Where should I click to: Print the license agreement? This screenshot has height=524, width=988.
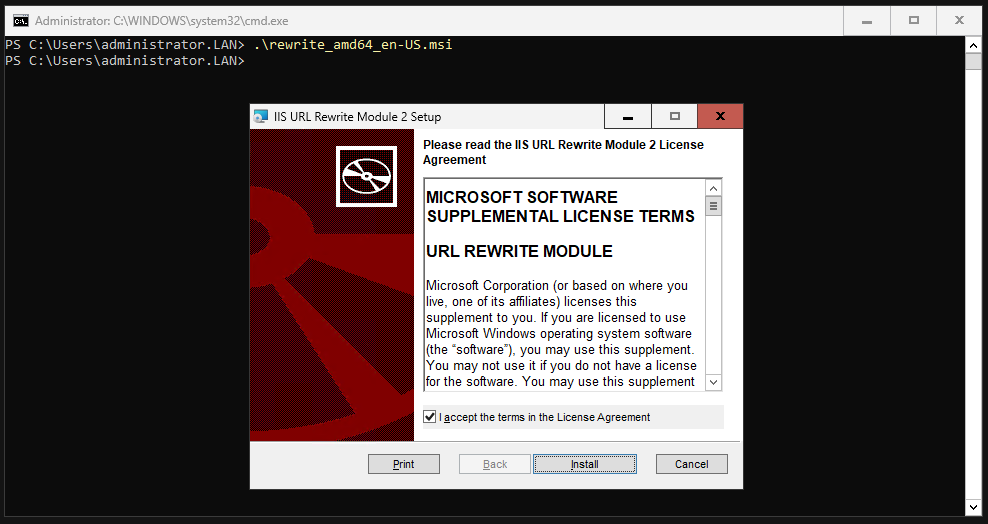[x=403, y=464]
